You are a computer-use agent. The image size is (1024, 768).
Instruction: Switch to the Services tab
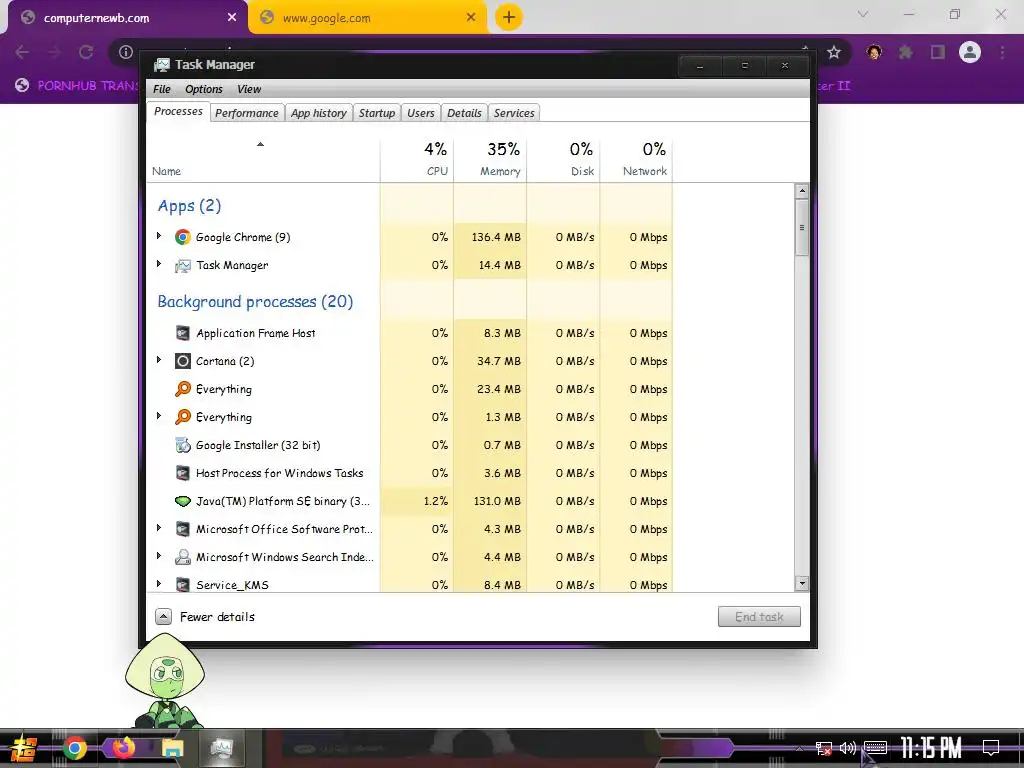(x=514, y=113)
